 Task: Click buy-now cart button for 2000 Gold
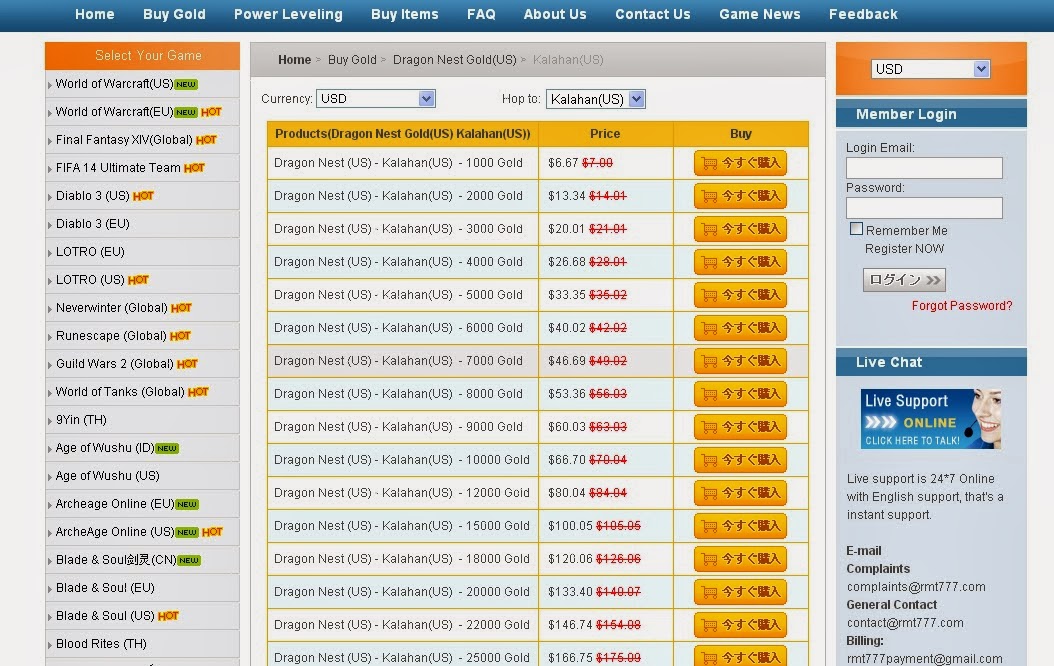(x=740, y=196)
